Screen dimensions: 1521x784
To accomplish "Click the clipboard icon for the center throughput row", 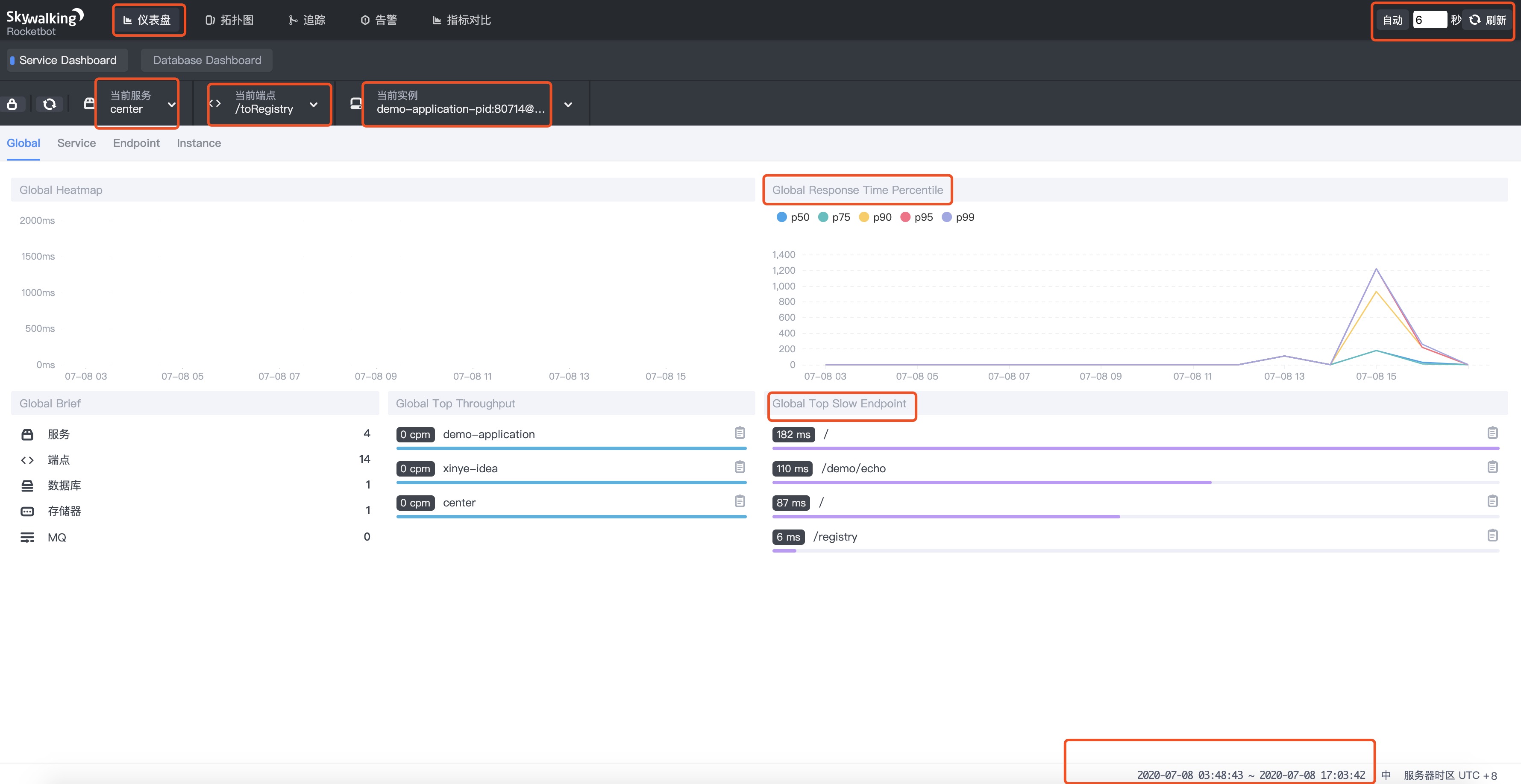I will pyautogui.click(x=739, y=501).
